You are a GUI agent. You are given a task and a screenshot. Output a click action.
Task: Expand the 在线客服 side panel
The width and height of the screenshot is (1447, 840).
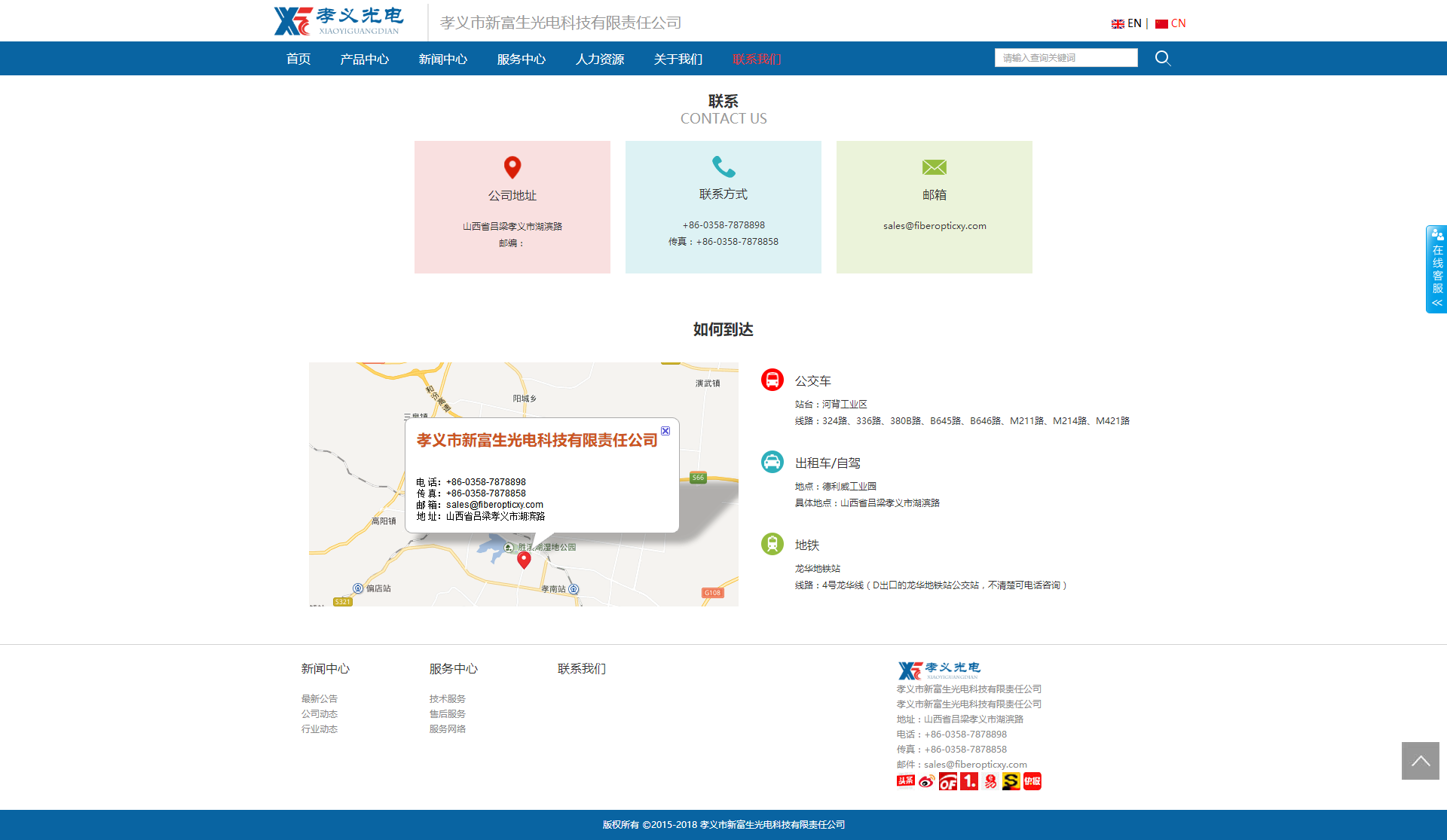1436,269
